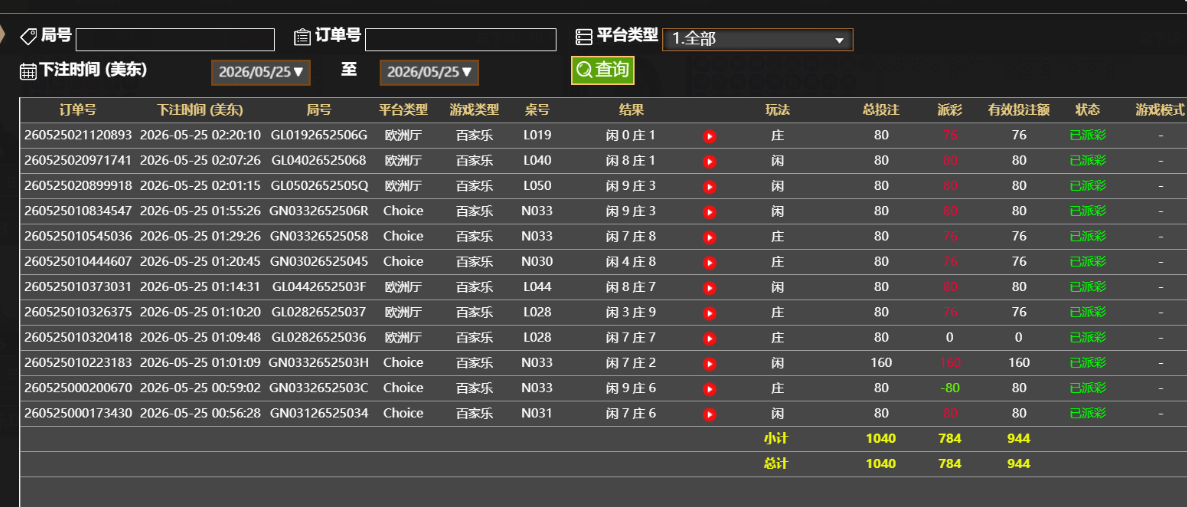
Task: Click table number N030
Action: tap(537, 261)
